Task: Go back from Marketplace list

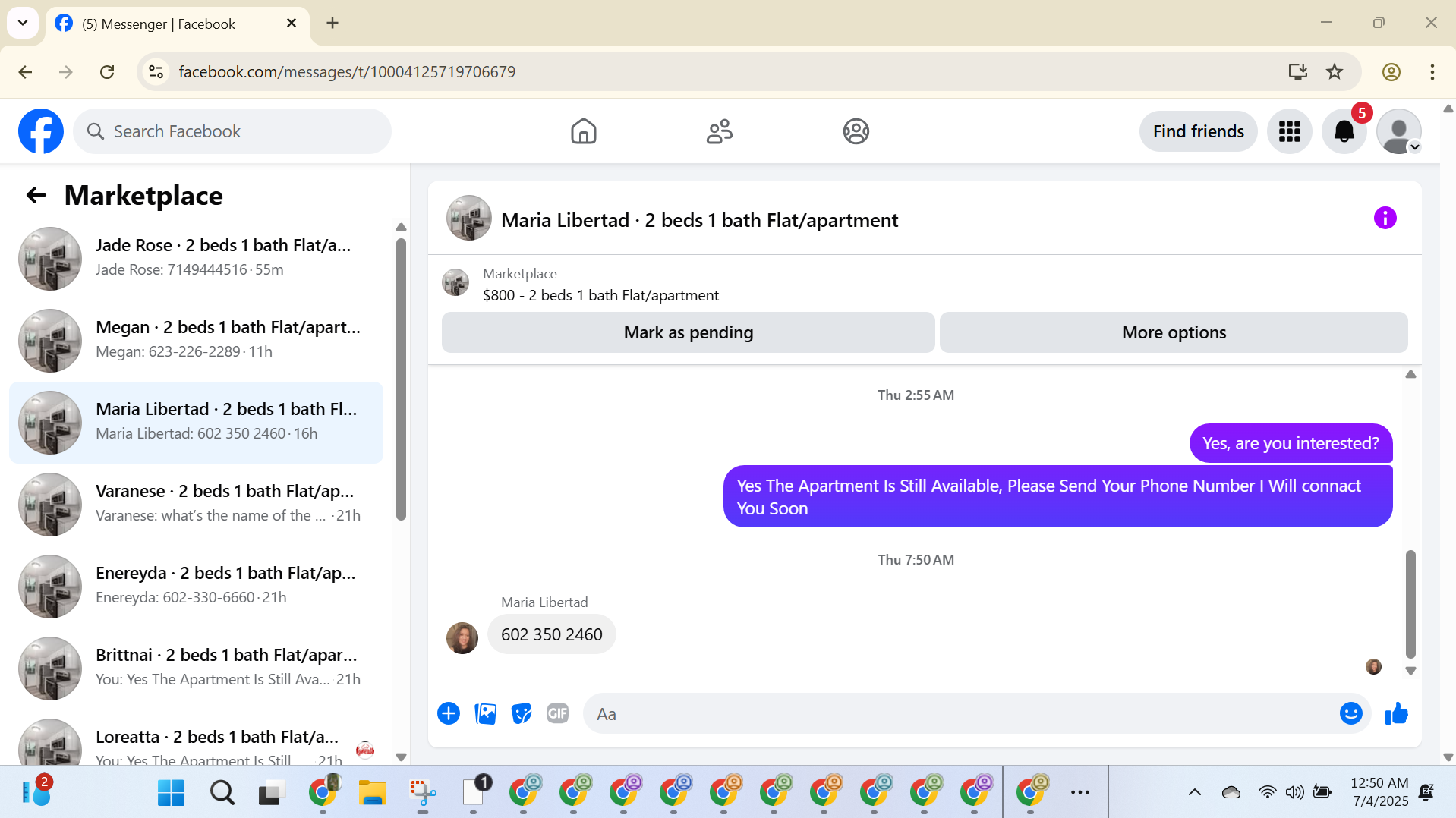Action: (x=36, y=196)
